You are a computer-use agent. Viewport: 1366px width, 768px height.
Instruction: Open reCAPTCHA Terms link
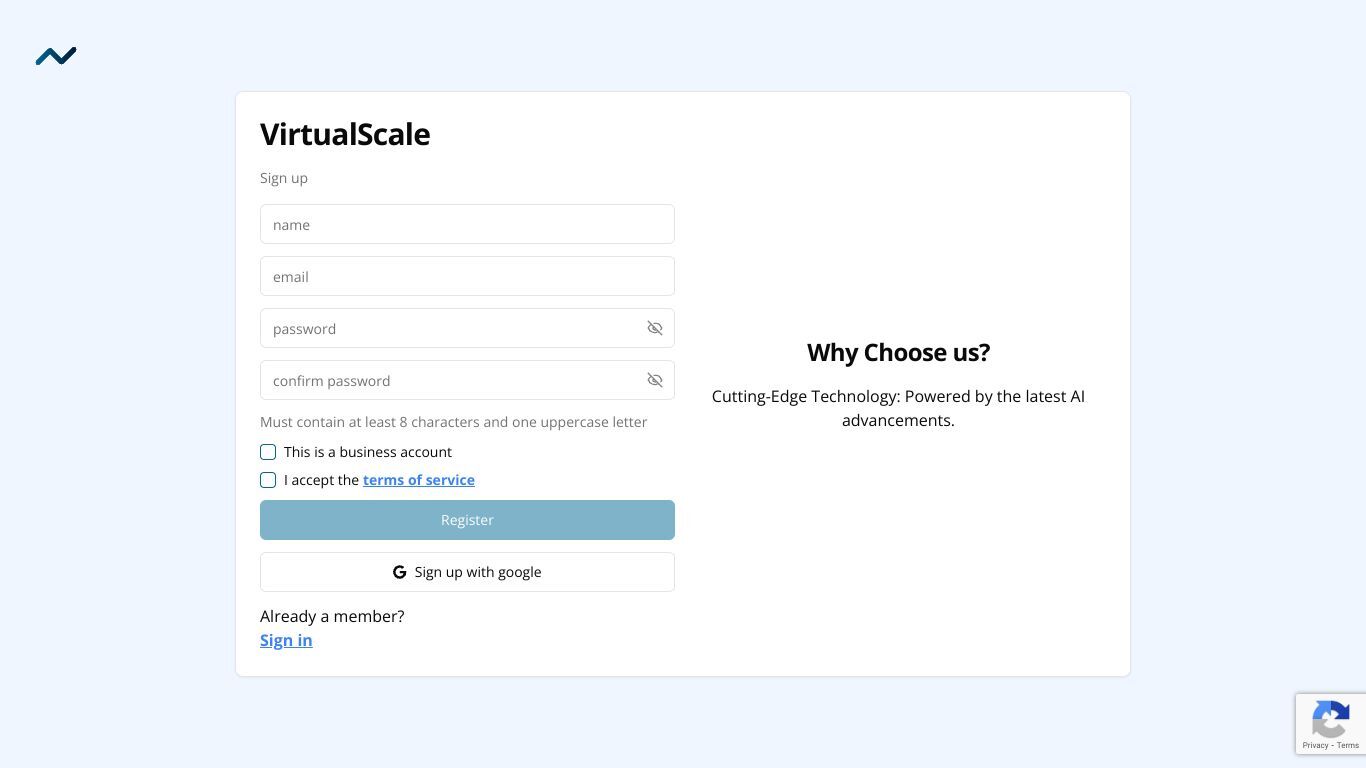(1348, 745)
